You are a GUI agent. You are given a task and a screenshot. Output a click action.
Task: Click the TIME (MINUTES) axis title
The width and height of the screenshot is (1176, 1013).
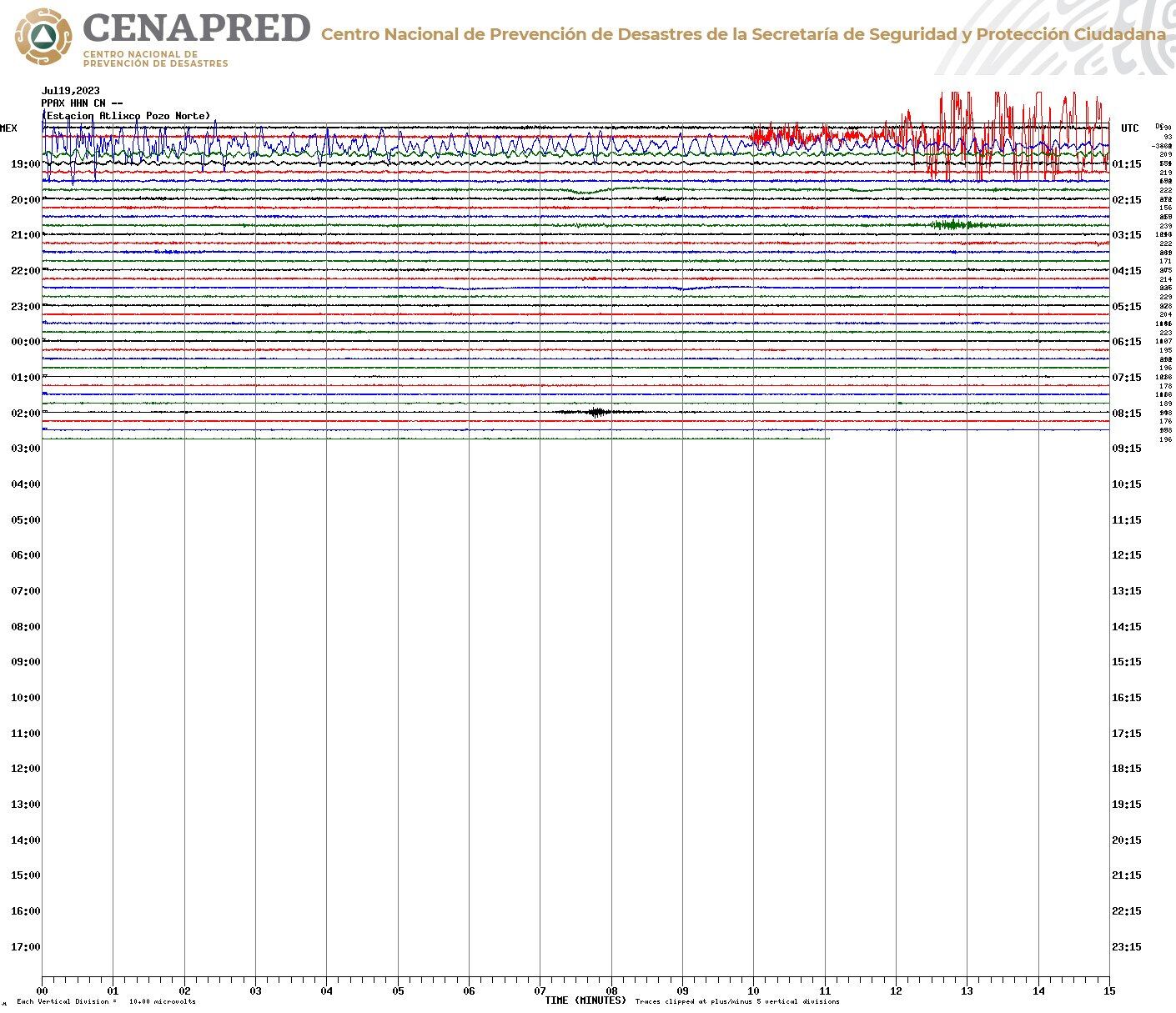tap(585, 1000)
